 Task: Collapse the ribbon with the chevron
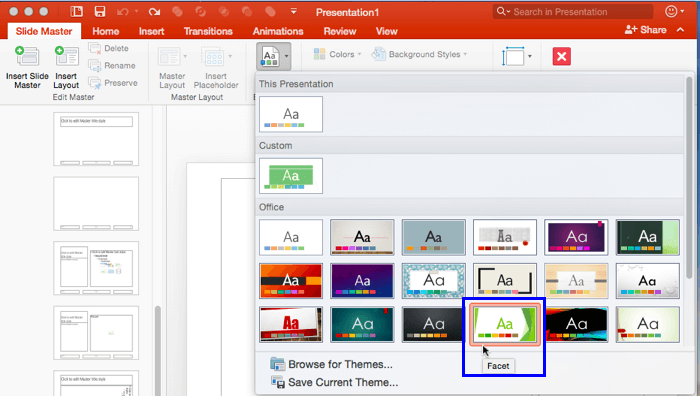[680, 30]
